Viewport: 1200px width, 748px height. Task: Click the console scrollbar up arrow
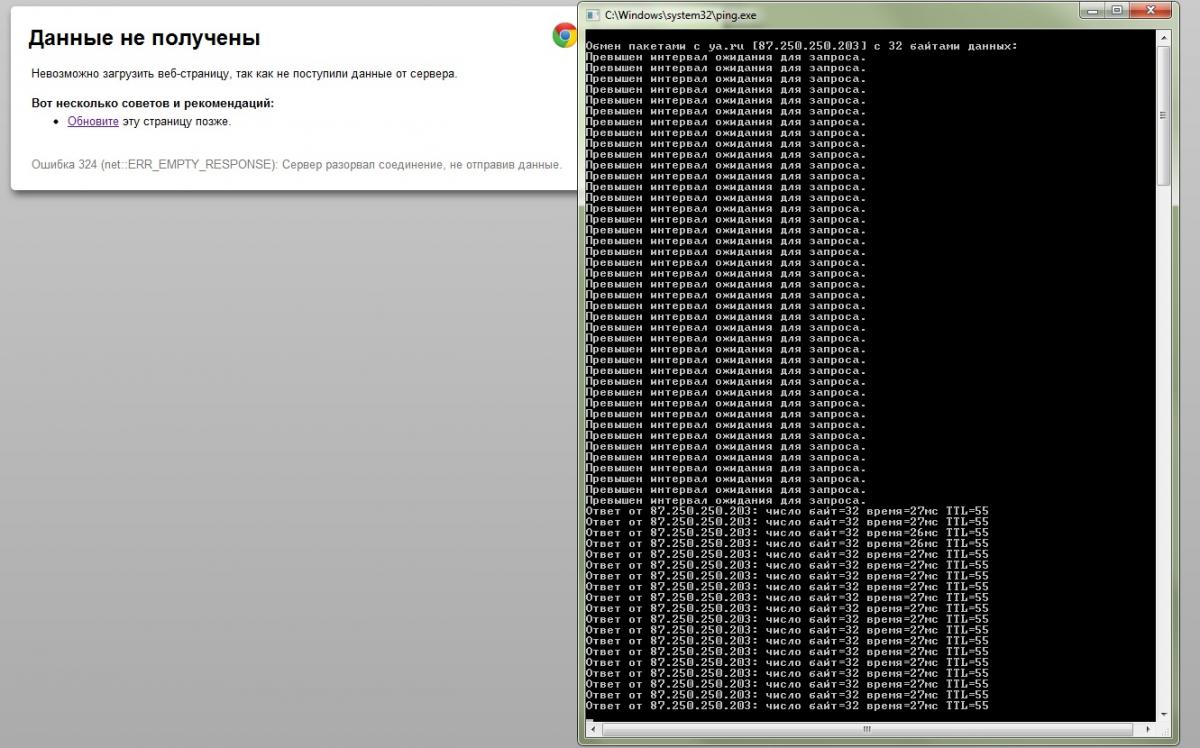pos(1163,39)
